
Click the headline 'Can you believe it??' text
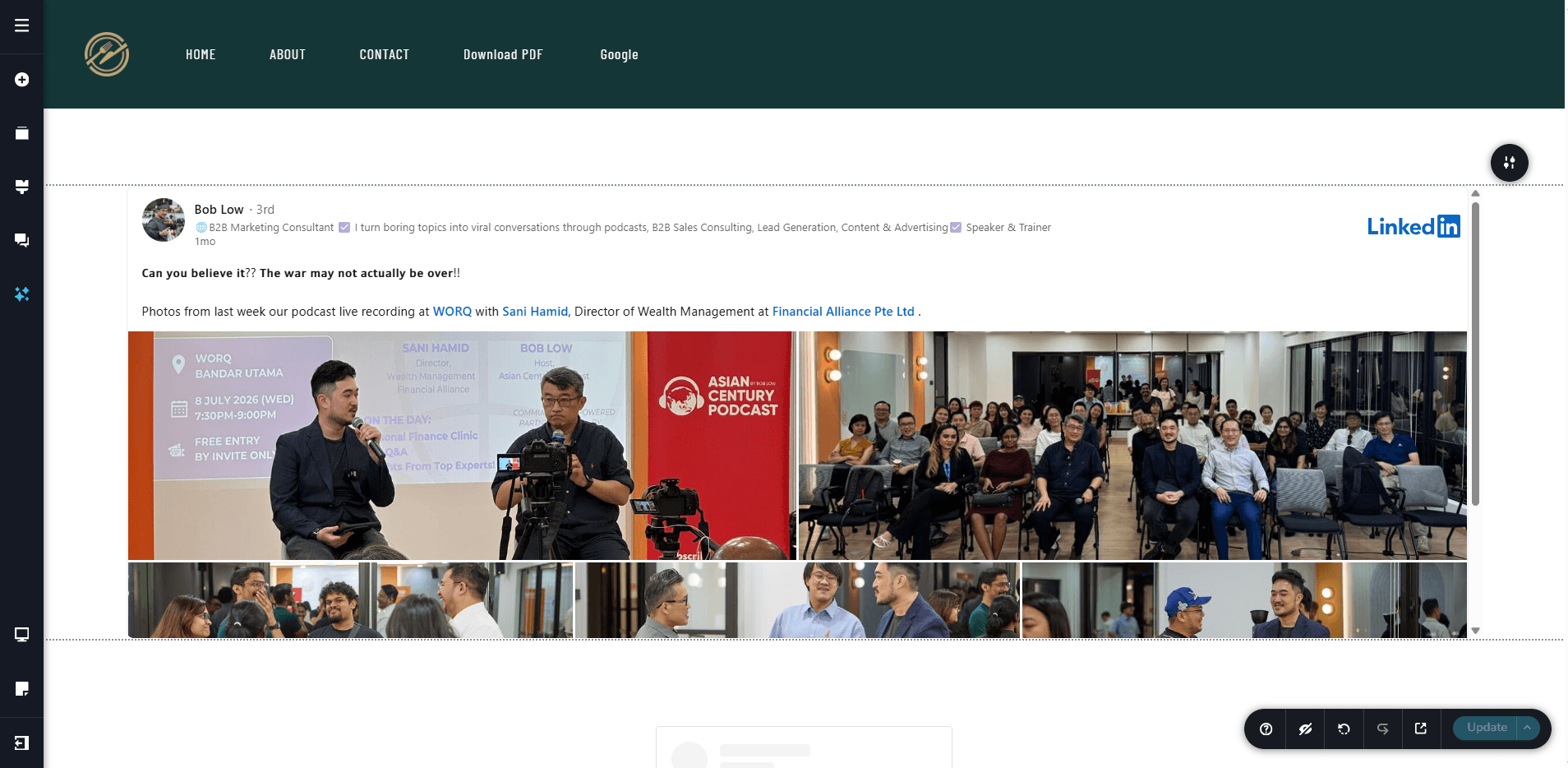click(198, 273)
